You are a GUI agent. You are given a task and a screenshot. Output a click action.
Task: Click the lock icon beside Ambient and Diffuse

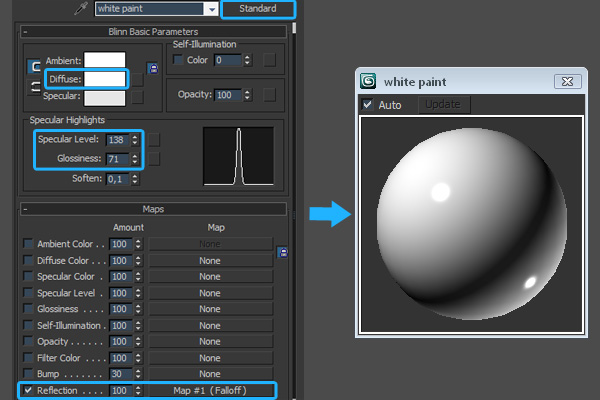(153, 68)
